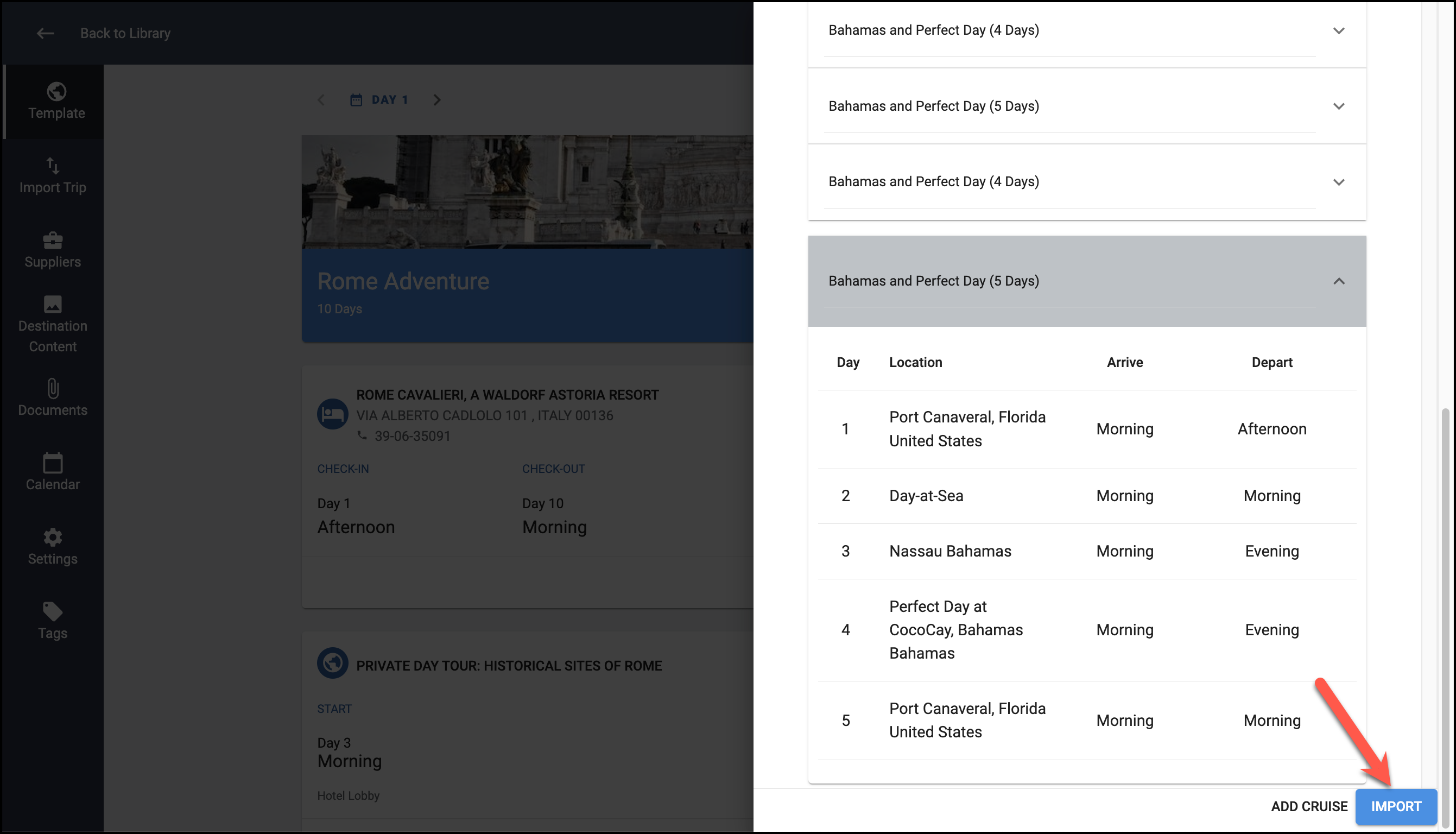The image size is (1456, 834).
Task: Click the Tags sidebar label
Action: [x=53, y=633]
